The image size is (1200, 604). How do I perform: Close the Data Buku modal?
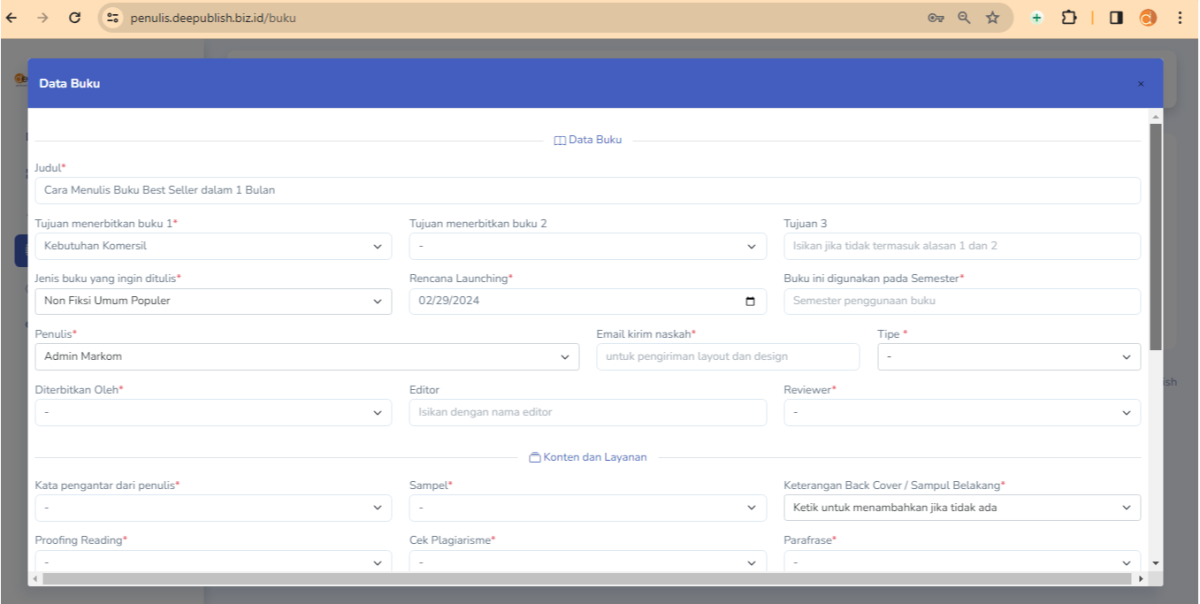1140,83
